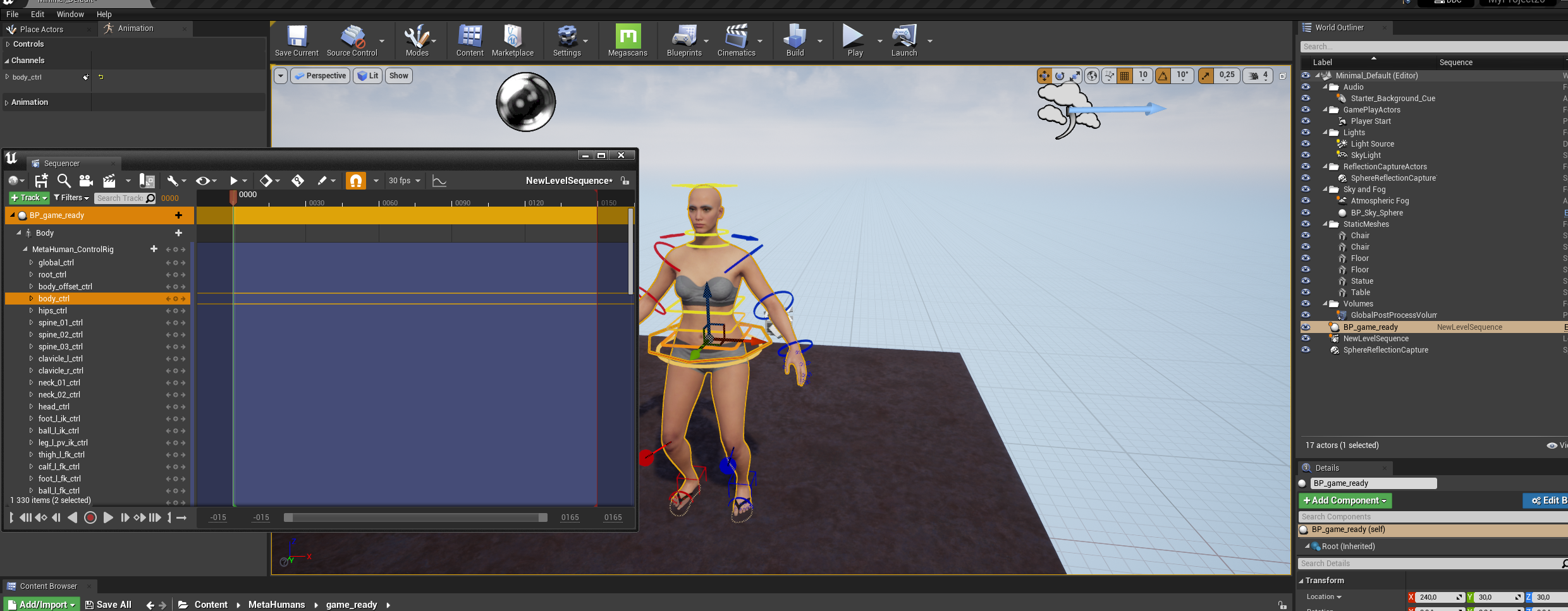Open the Track add dropdown in Sequencer
Viewport: 1568px width, 611px height.
coord(29,198)
